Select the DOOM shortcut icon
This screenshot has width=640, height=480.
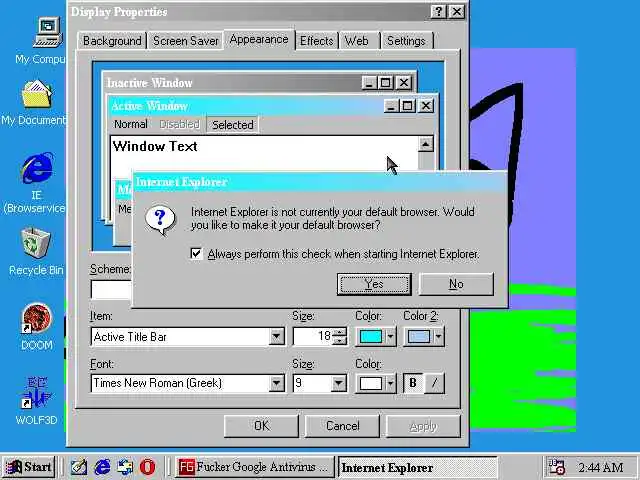[x=37, y=318]
